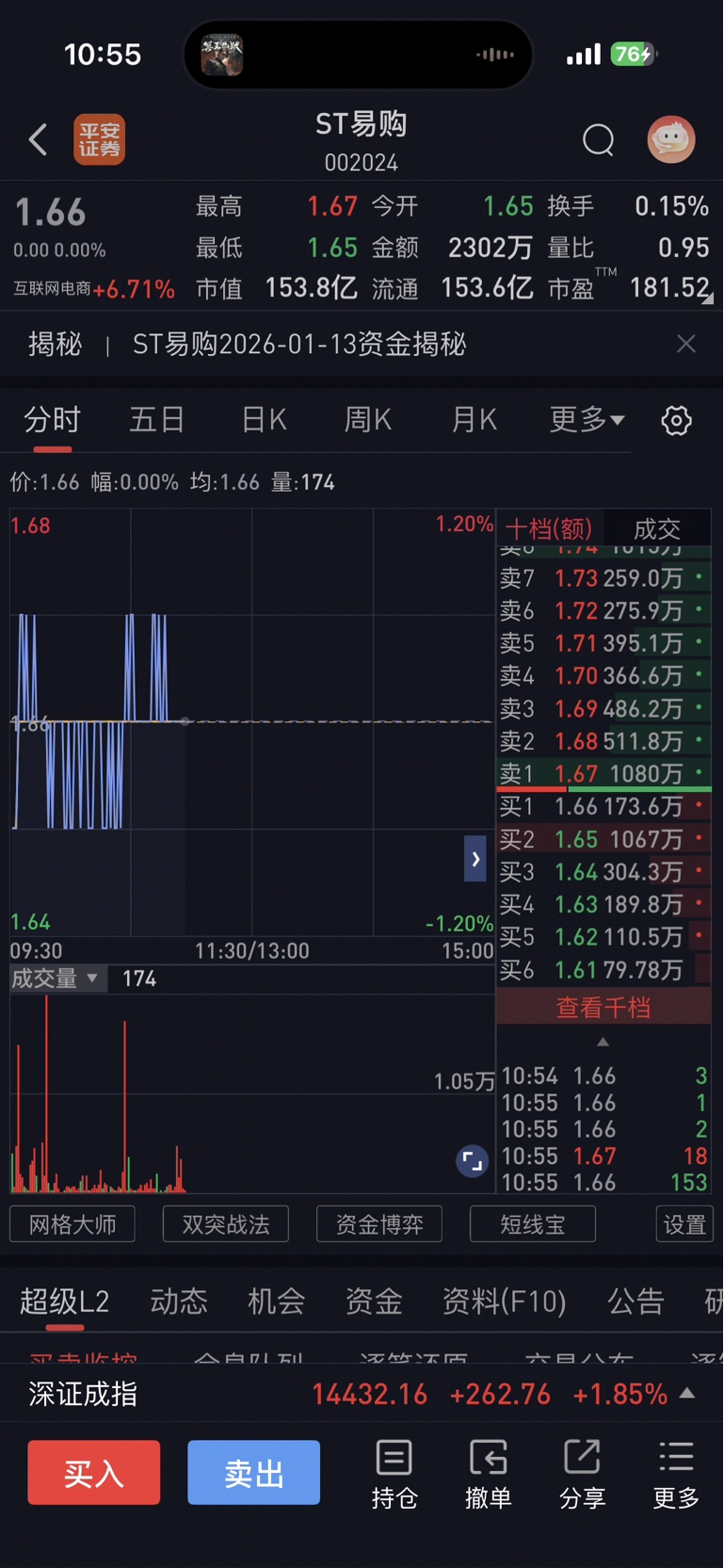The image size is (724, 1568).
Task: Tap the Dynamic Island media thumbnail
Action: (222, 55)
